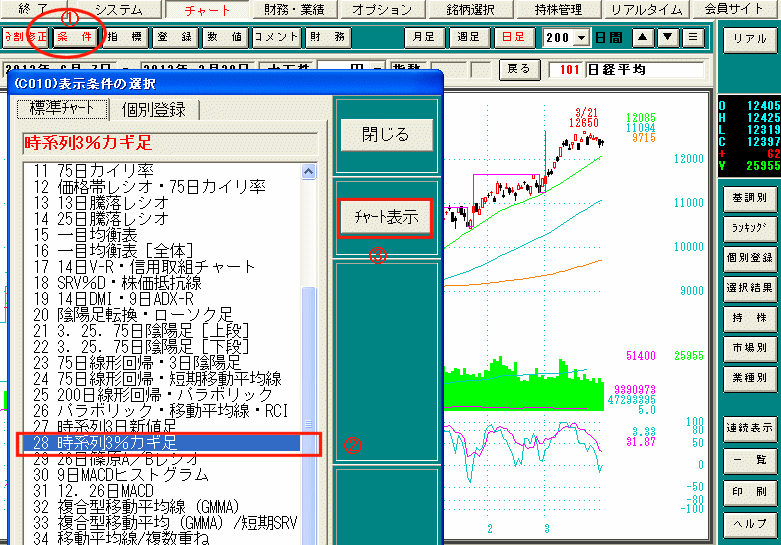Select item 17 14日V-R・信用取組チャート

[162, 267]
